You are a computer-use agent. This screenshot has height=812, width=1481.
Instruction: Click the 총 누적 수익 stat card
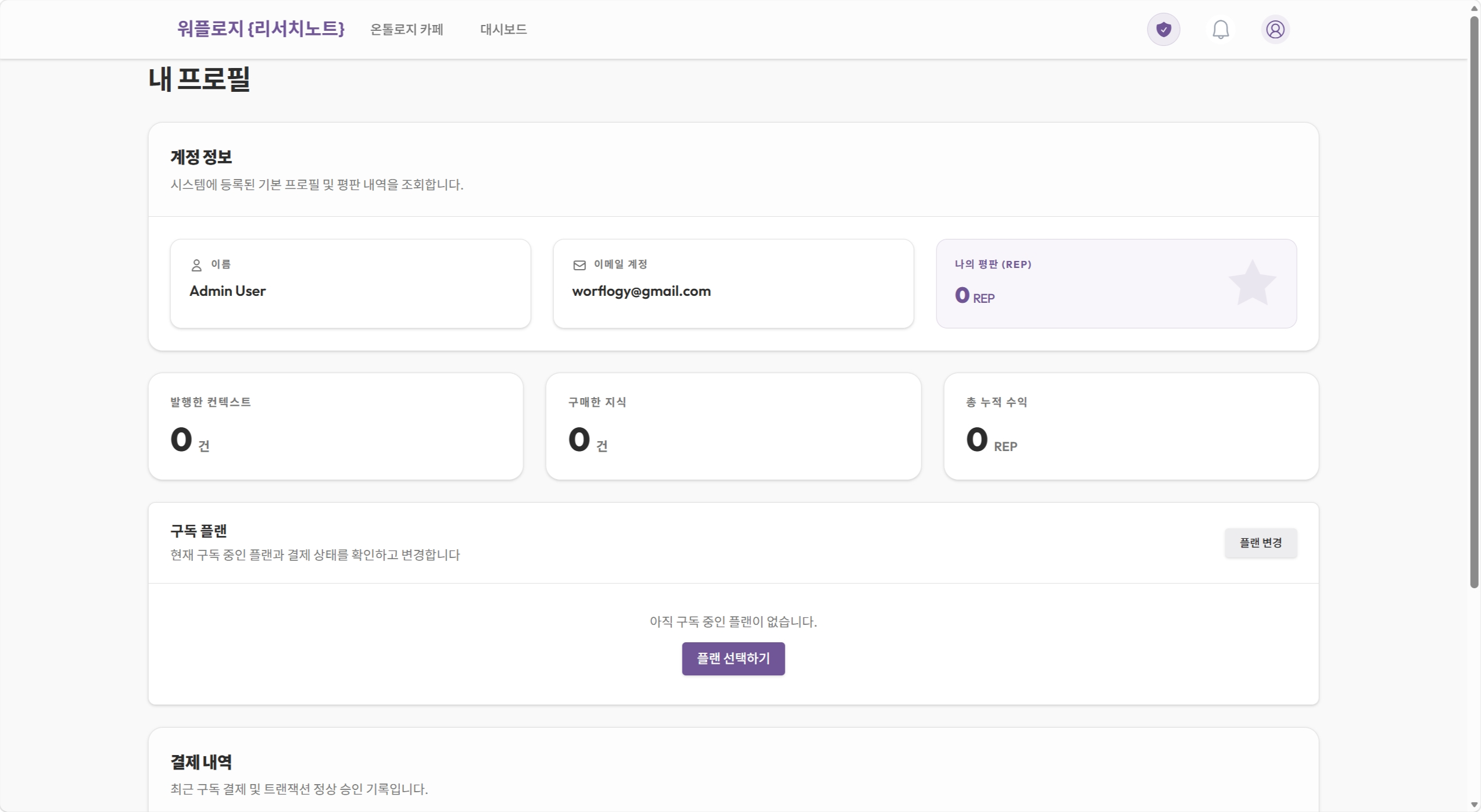[1131, 426]
